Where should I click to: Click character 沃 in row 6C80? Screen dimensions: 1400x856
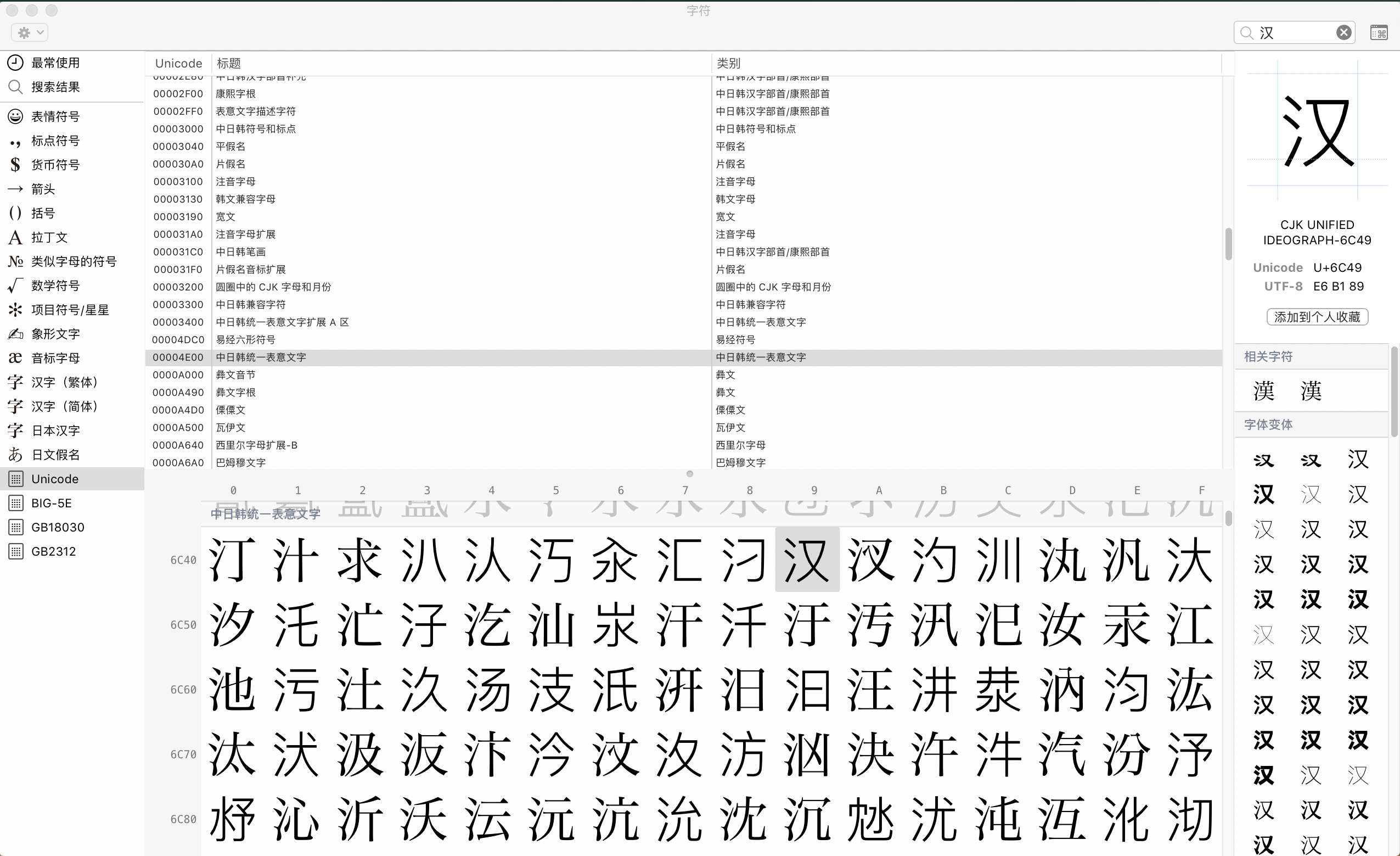pyautogui.click(x=424, y=819)
